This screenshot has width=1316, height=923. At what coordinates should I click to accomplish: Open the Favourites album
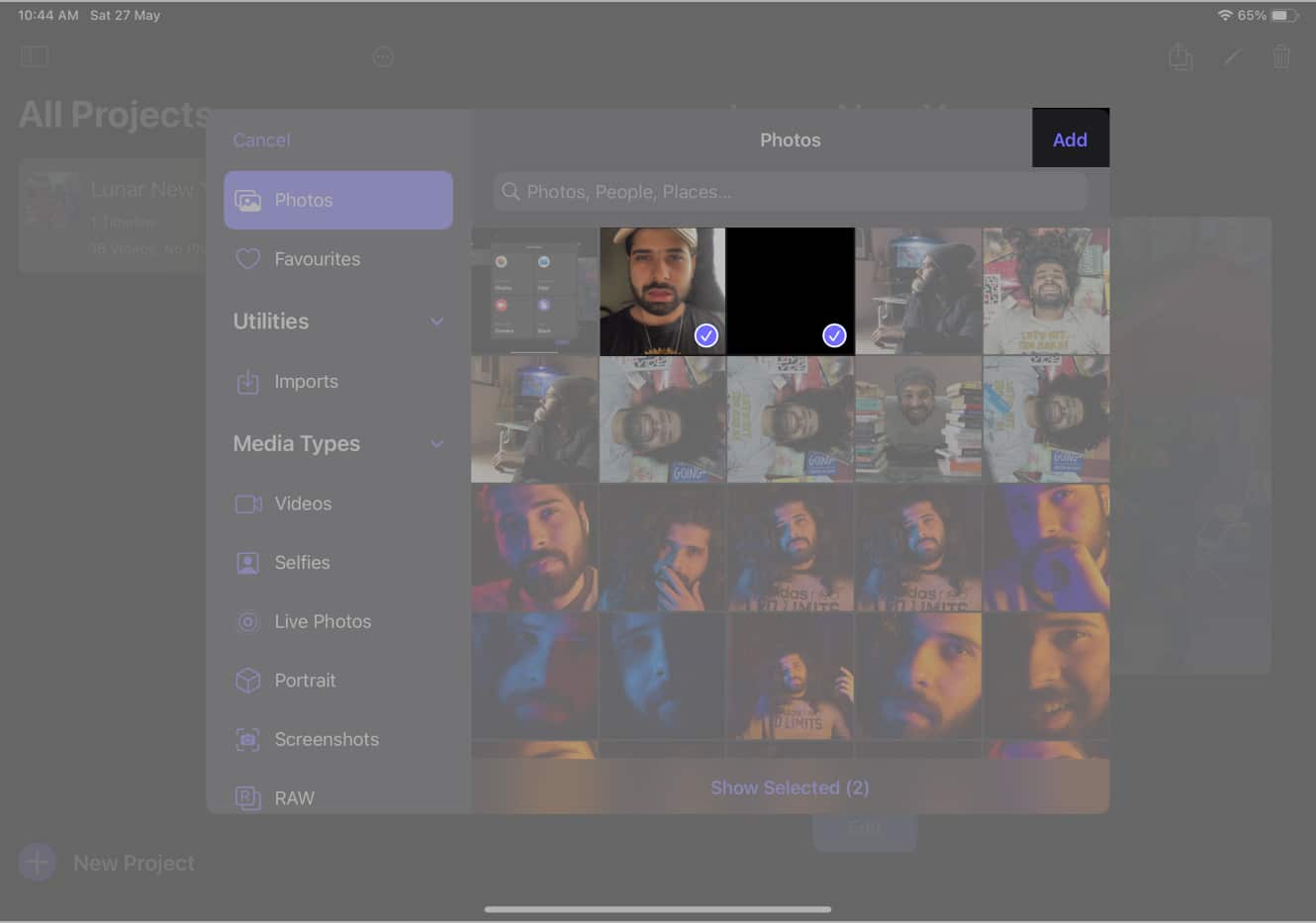click(338, 259)
